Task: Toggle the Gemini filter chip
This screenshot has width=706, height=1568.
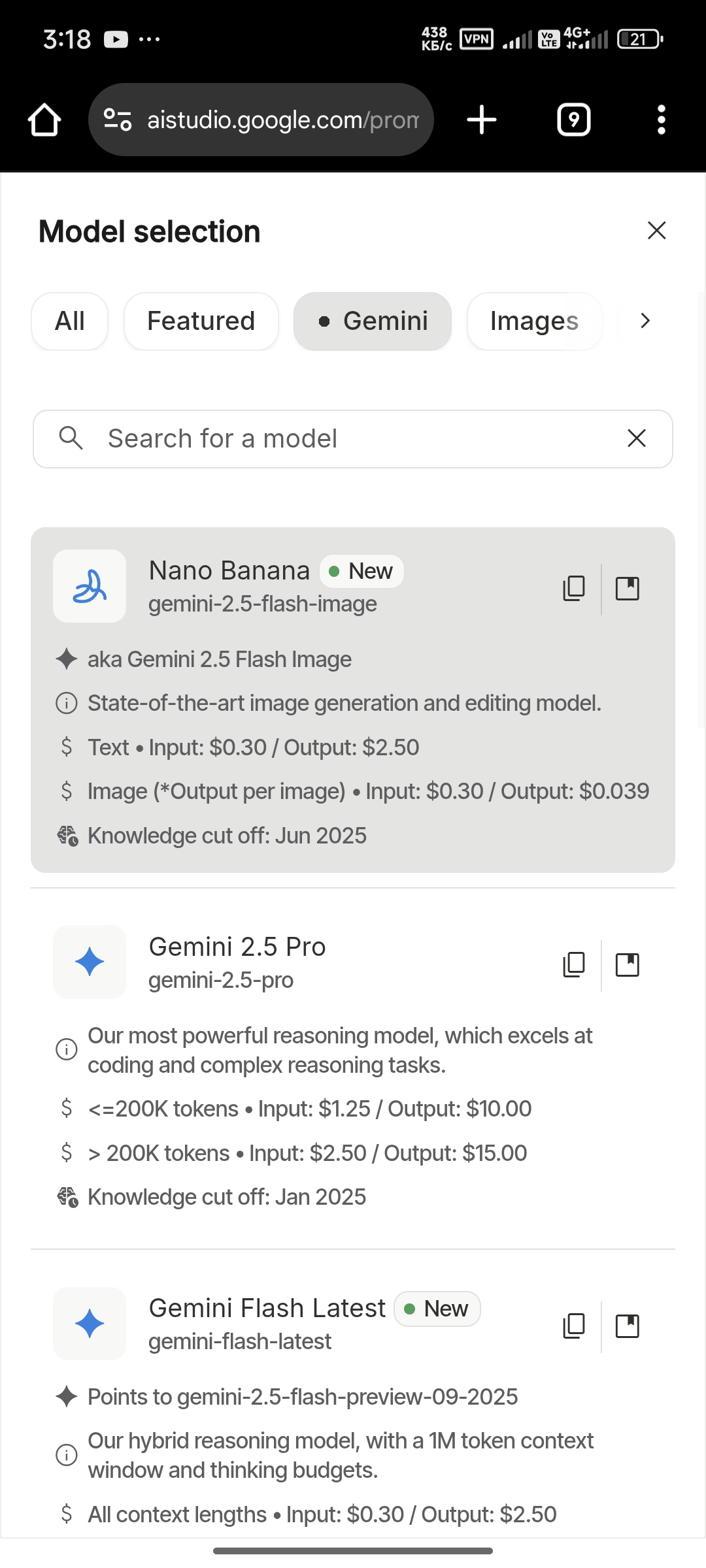Action: click(x=373, y=321)
